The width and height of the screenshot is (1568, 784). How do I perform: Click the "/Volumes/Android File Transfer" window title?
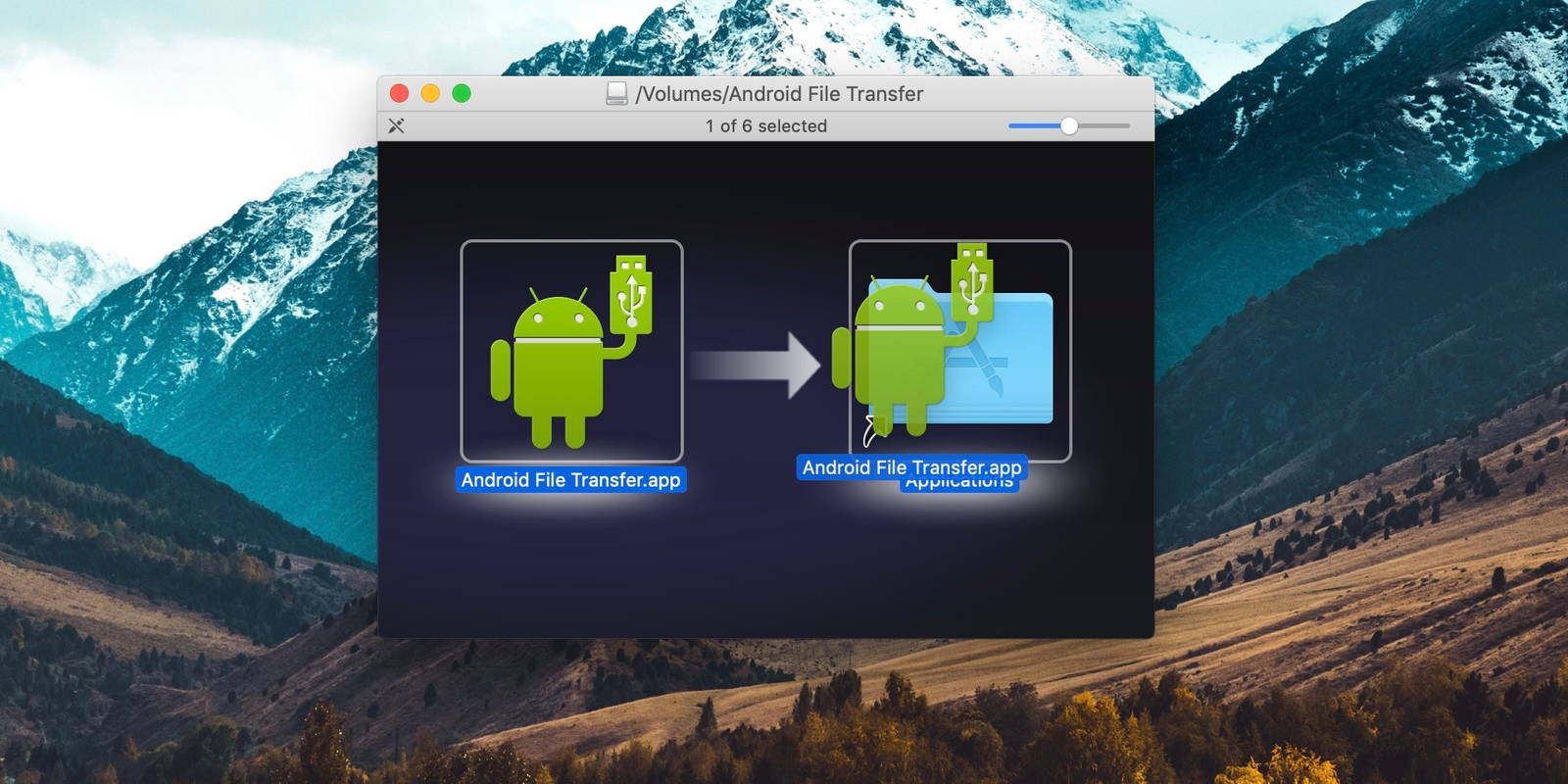click(x=779, y=94)
